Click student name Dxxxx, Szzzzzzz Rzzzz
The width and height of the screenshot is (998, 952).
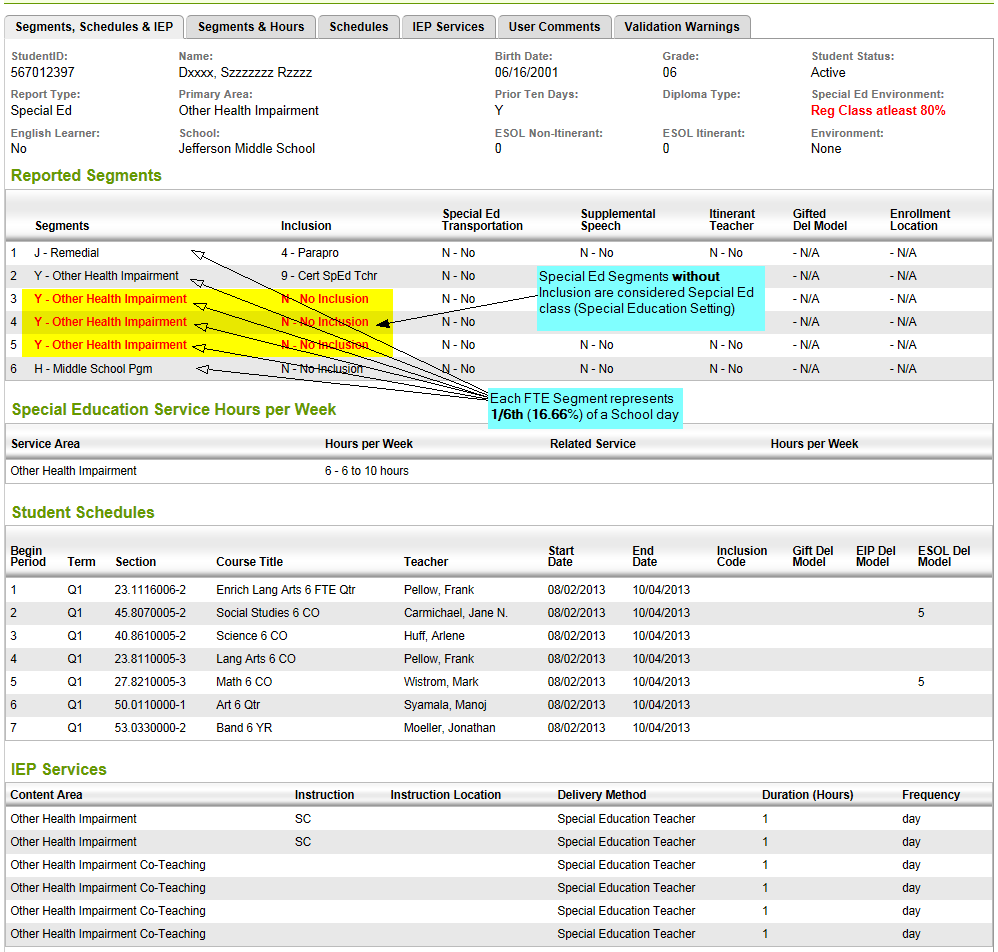click(x=245, y=73)
